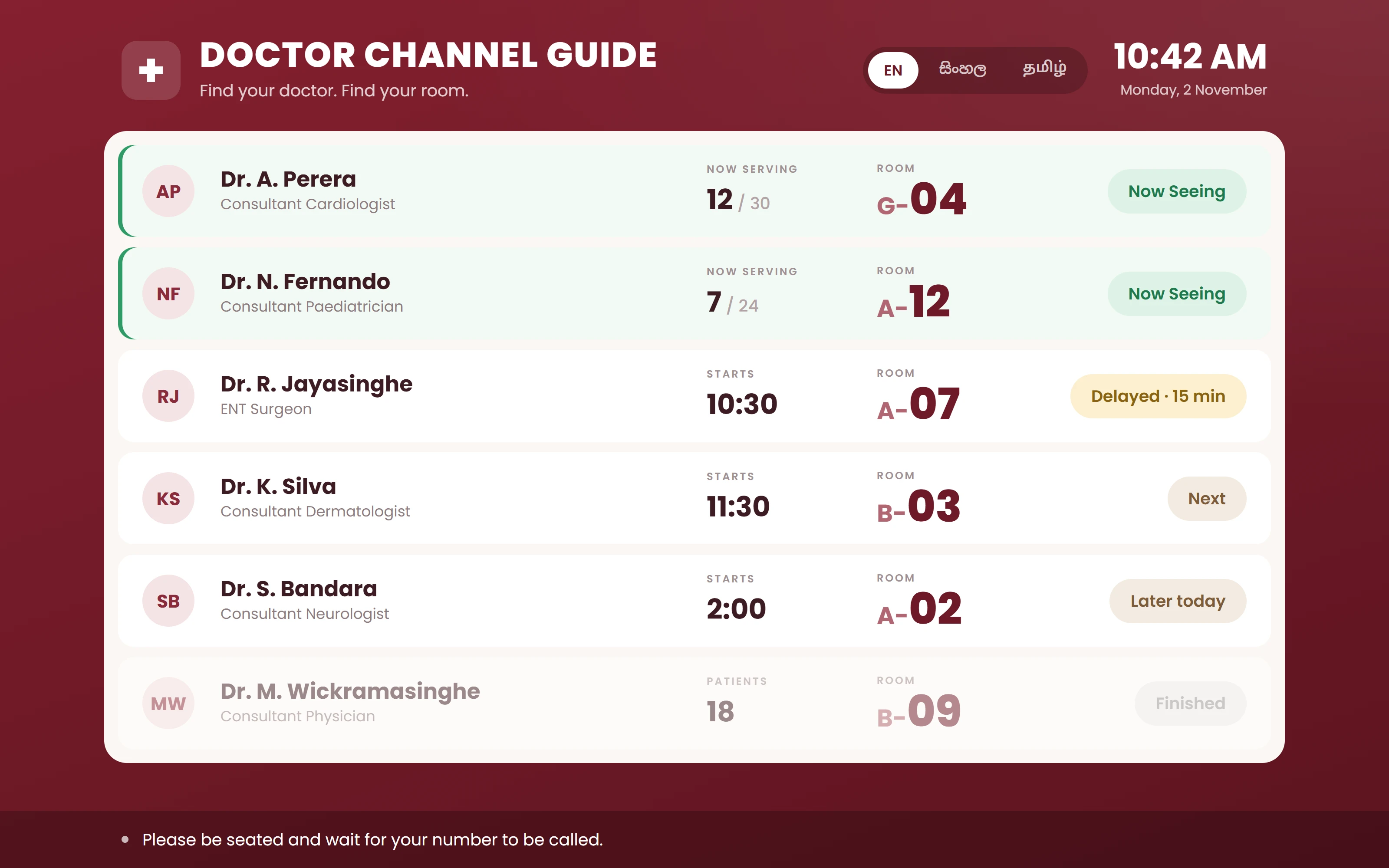Click room number A-07
1389x868 pixels.
[918, 404]
